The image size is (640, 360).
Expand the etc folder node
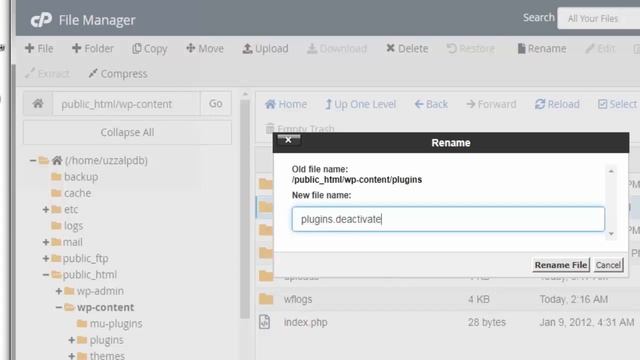(46, 209)
